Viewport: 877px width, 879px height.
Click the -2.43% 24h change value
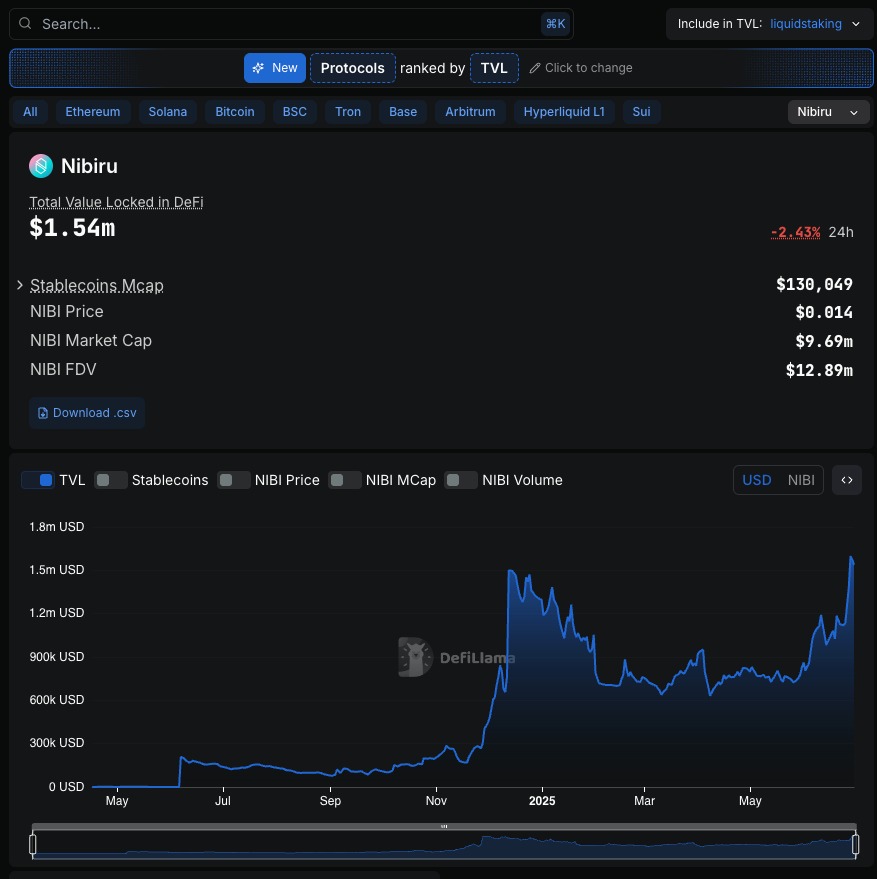[x=795, y=232]
